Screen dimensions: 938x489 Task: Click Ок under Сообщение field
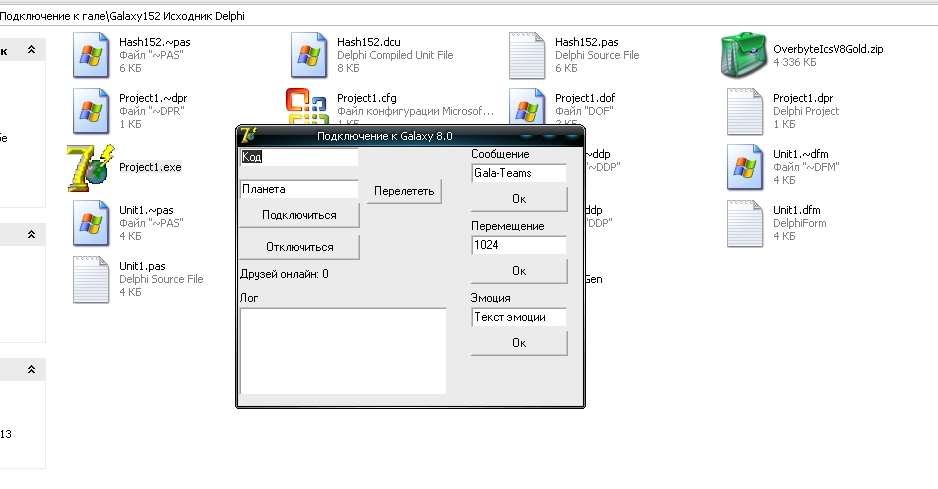coord(519,199)
